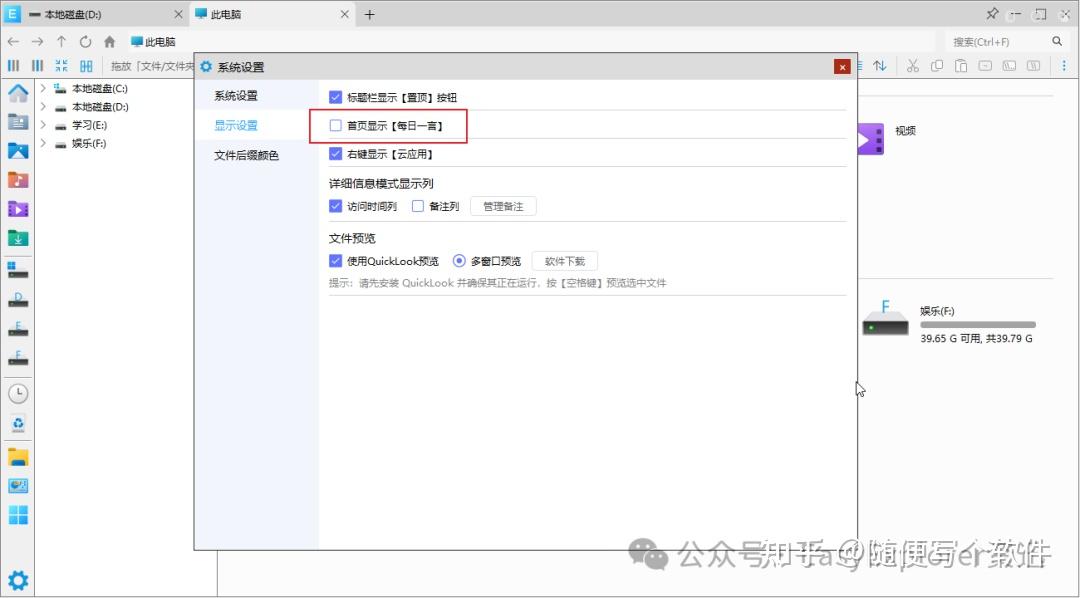Click the dual-pane layout icon in toolbar
The height and width of the screenshot is (598, 1080).
click(x=86, y=66)
